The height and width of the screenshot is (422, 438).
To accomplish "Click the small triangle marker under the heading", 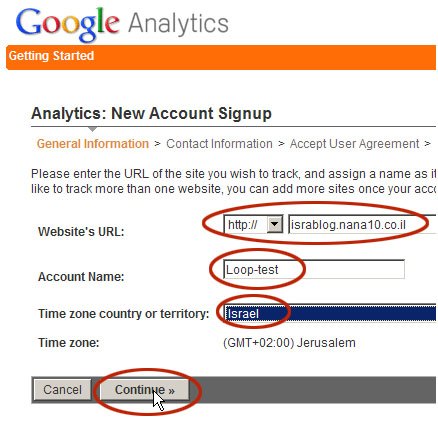I will pyautogui.click(x=93, y=129).
